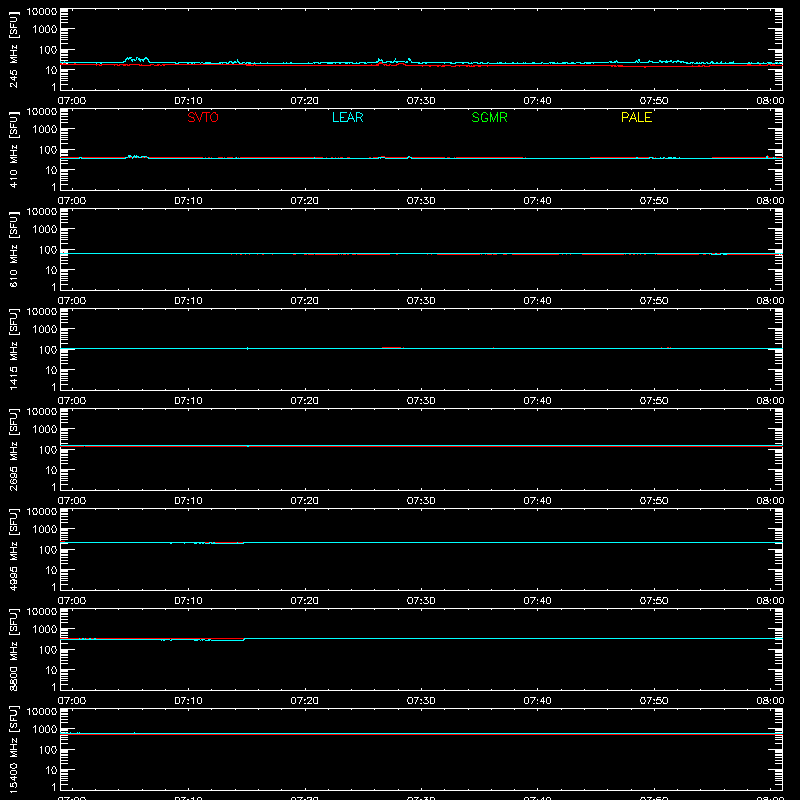The height and width of the screenshot is (800, 800).
Task: Click the green SGMR station legend label
Action: point(489,117)
